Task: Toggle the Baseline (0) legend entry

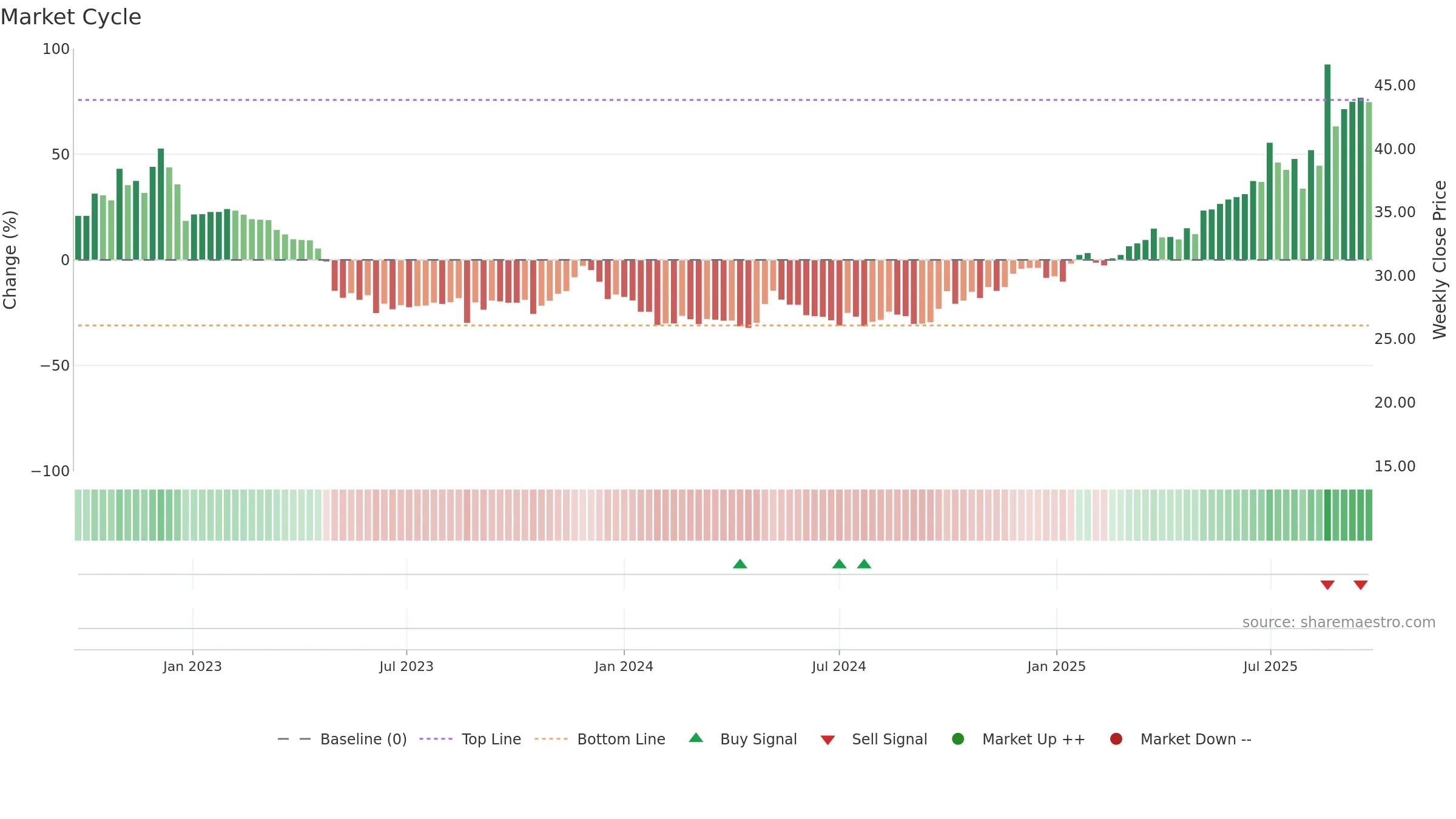Action: coord(342,739)
